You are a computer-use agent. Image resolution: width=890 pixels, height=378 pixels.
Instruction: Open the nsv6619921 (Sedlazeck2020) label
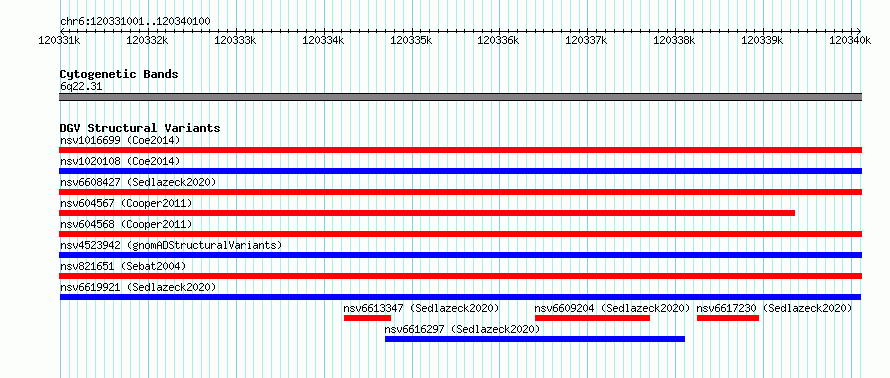click(138, 287)
